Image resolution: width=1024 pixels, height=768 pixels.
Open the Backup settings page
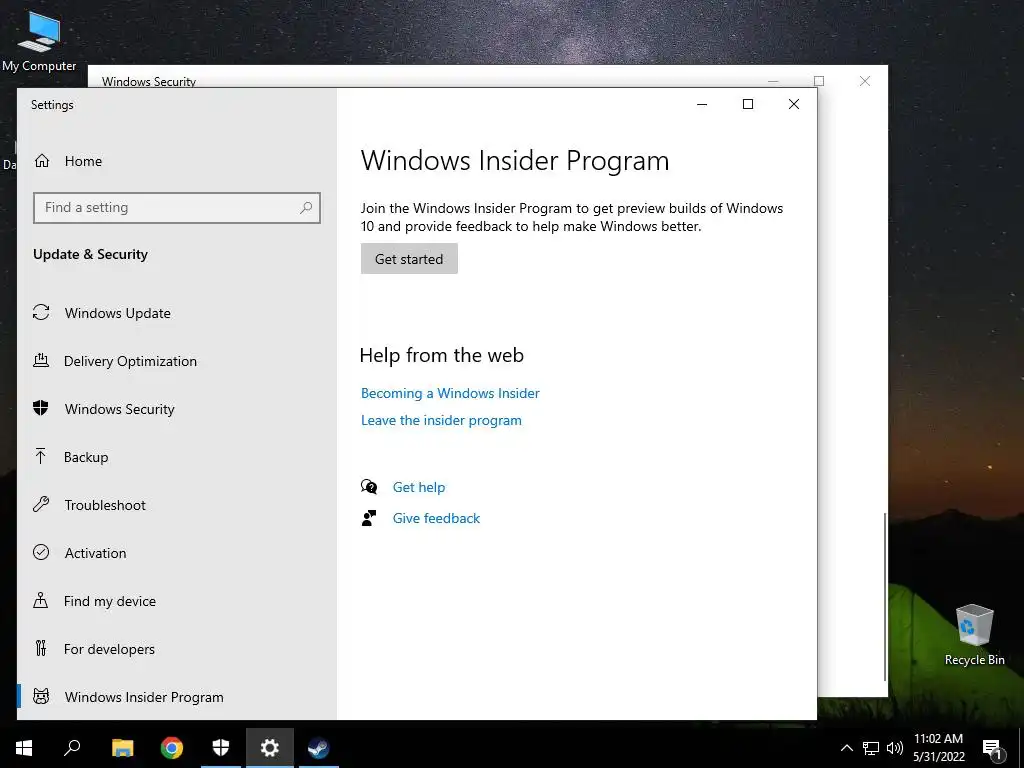pyautogui.click(x=86, y=457)
